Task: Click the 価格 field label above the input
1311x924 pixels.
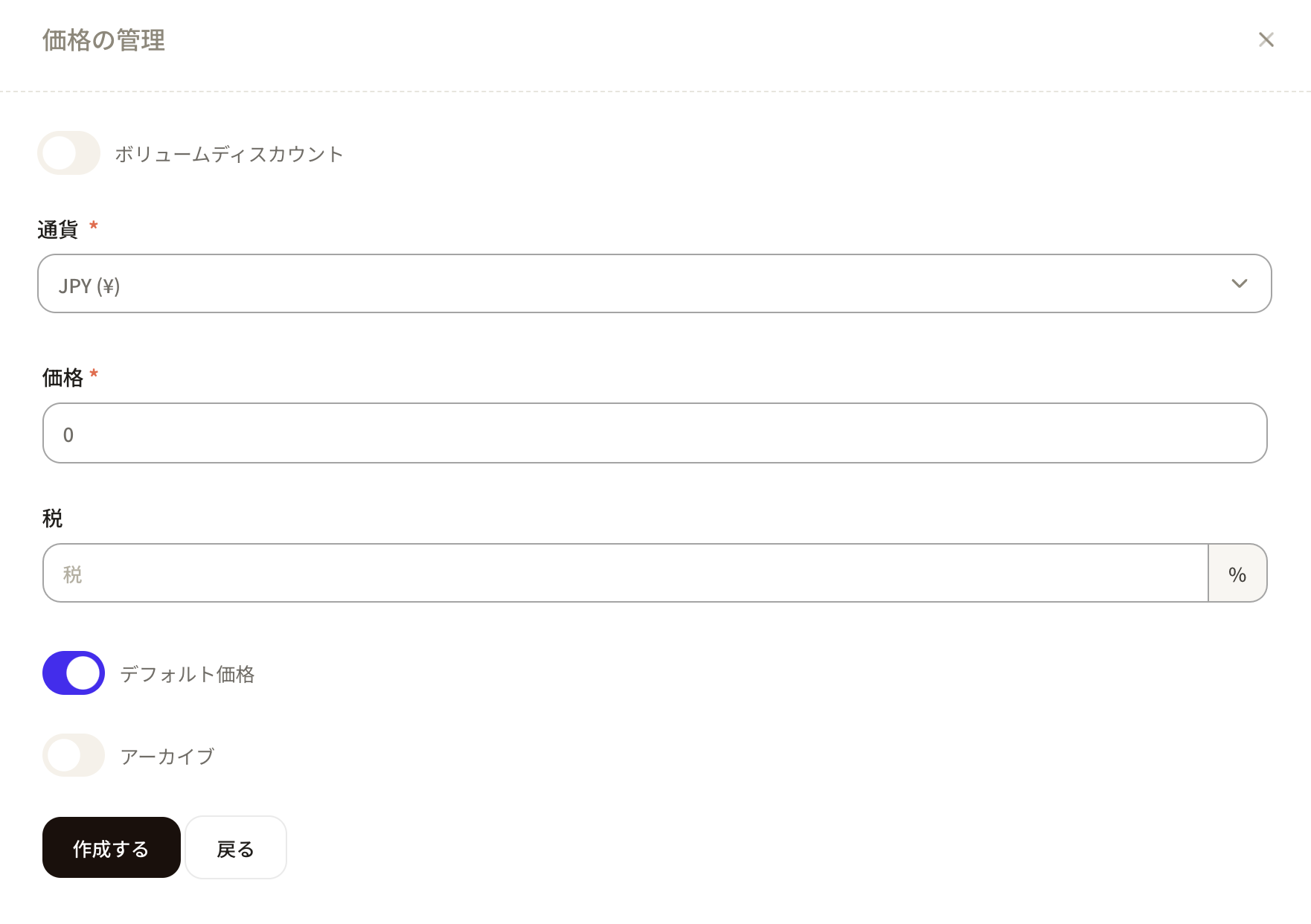Action: [62, 378]
